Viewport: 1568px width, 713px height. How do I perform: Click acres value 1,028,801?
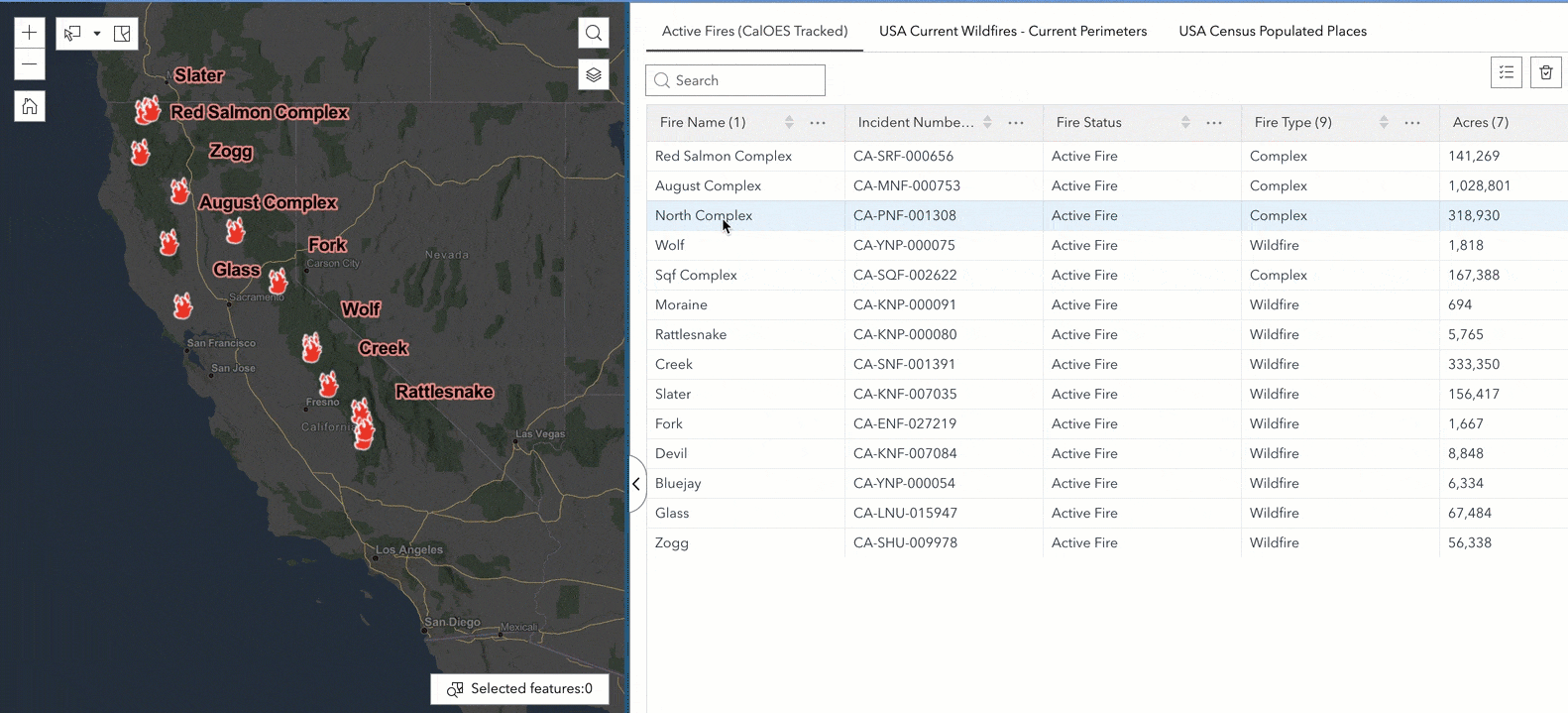click(1479, 185)
